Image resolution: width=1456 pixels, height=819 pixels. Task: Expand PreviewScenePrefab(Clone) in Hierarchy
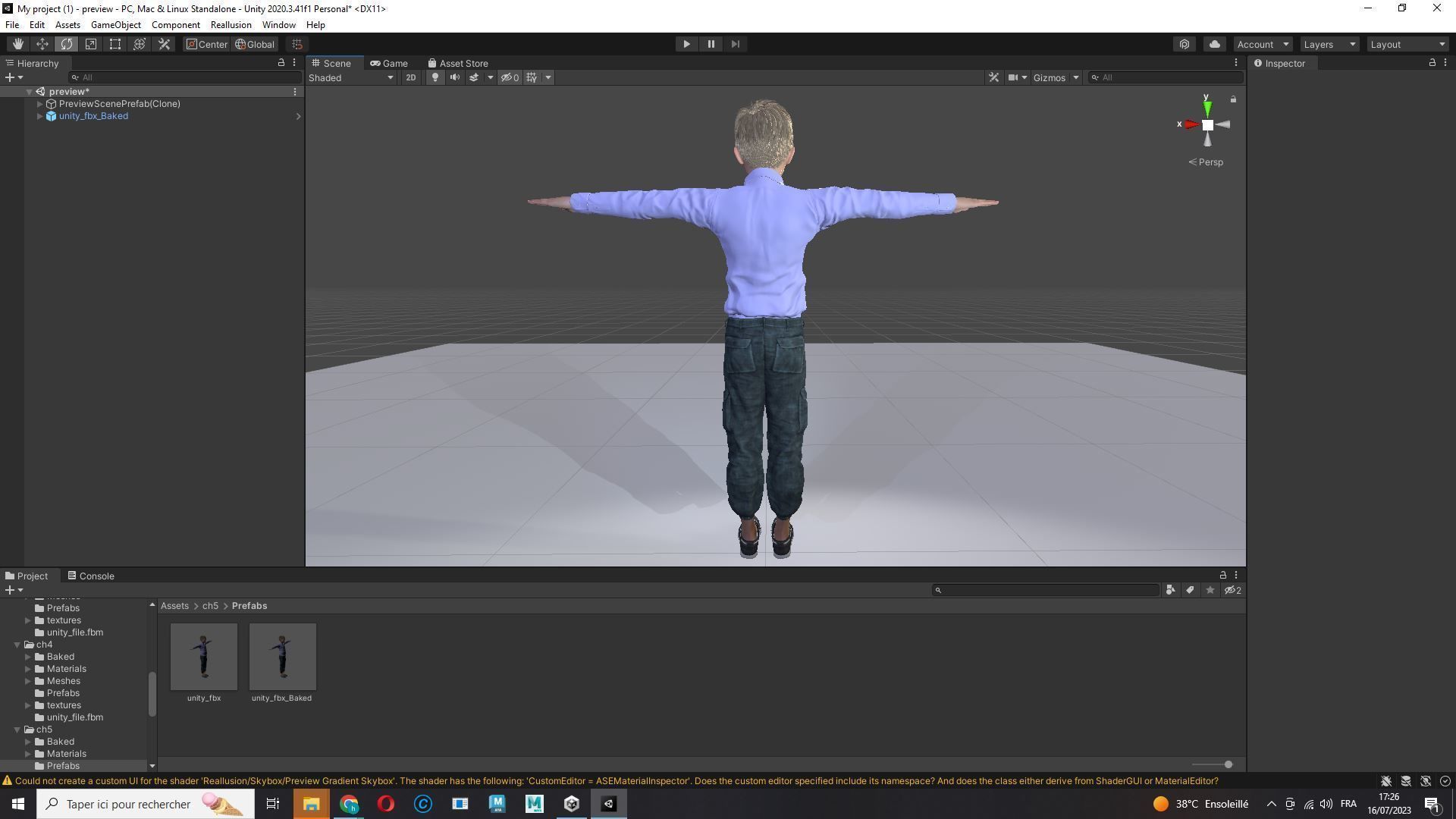39,104
